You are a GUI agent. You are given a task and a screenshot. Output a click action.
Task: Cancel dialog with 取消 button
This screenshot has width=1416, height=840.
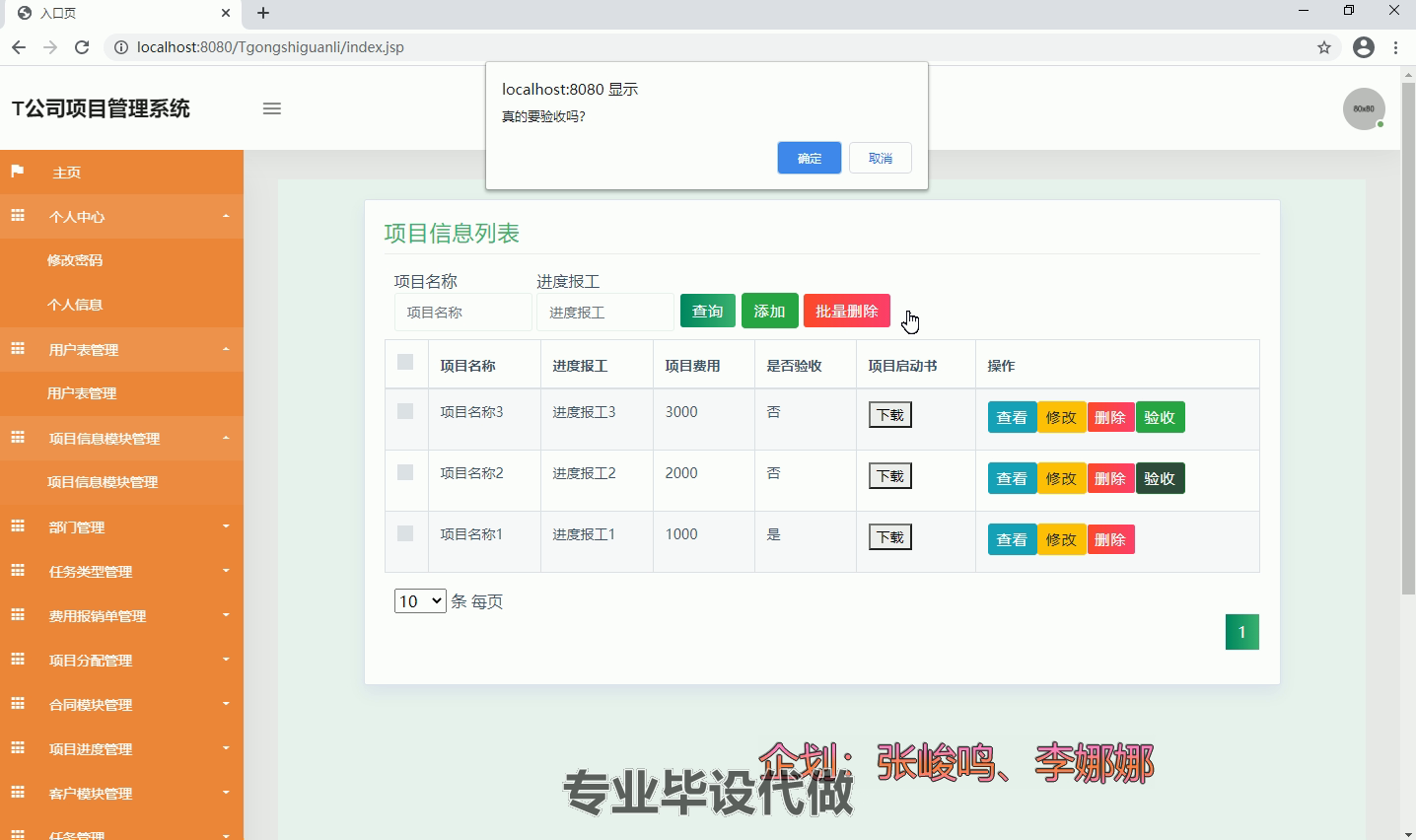click(x=881, y=158)
